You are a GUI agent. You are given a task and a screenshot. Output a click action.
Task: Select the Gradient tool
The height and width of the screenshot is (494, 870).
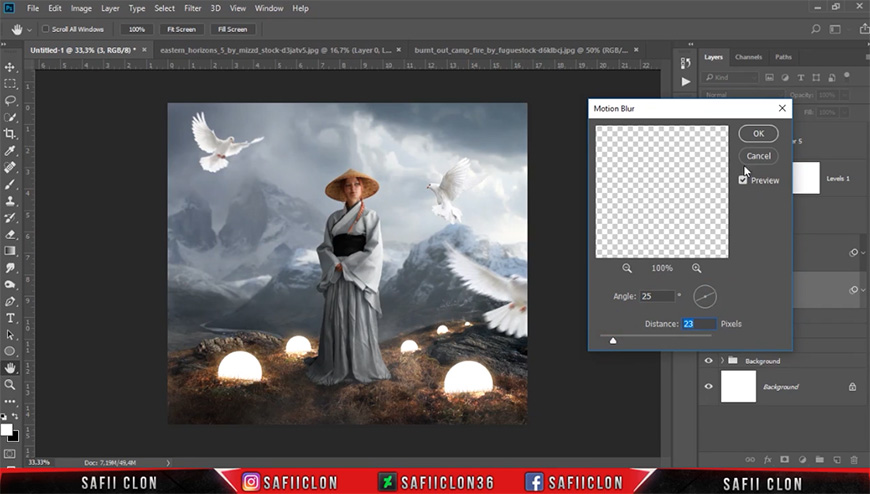(x=10, y=251)
